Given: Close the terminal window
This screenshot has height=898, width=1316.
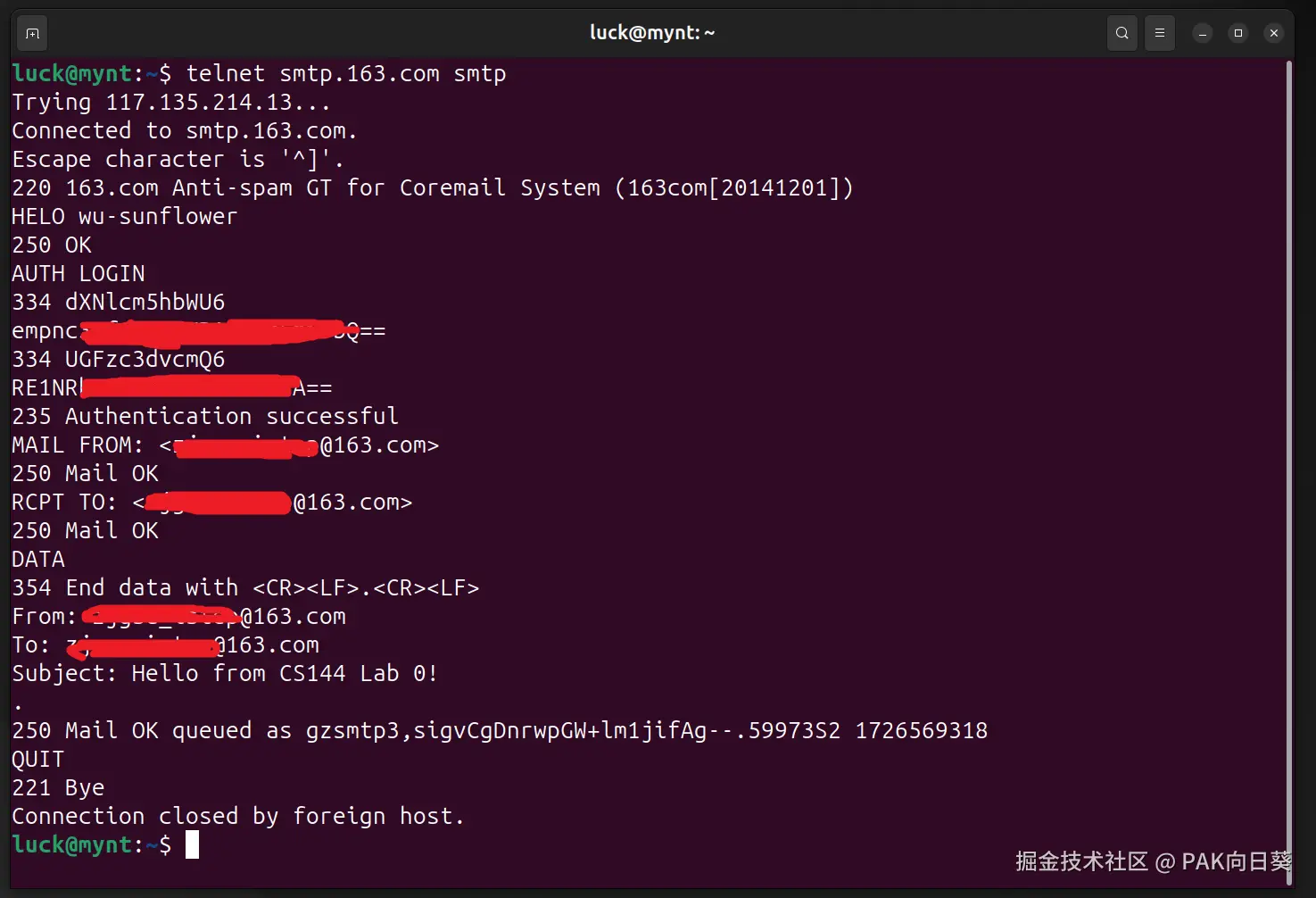Looking at the screenshot, I should (x=1274, y=33).
